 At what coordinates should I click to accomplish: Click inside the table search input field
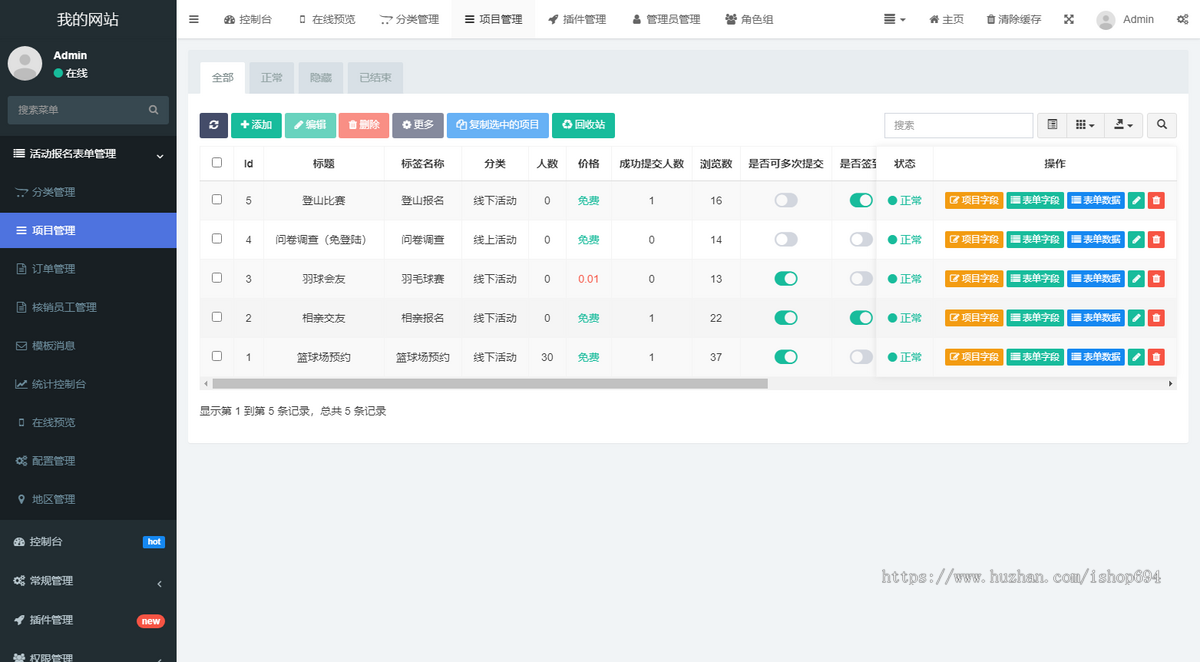click(x=957, y=125)
